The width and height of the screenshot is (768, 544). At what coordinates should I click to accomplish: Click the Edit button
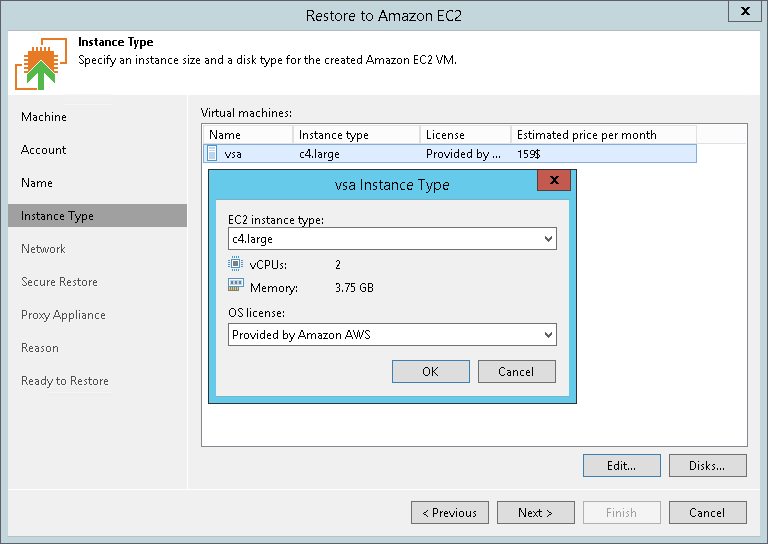click(x=622, y=465)
